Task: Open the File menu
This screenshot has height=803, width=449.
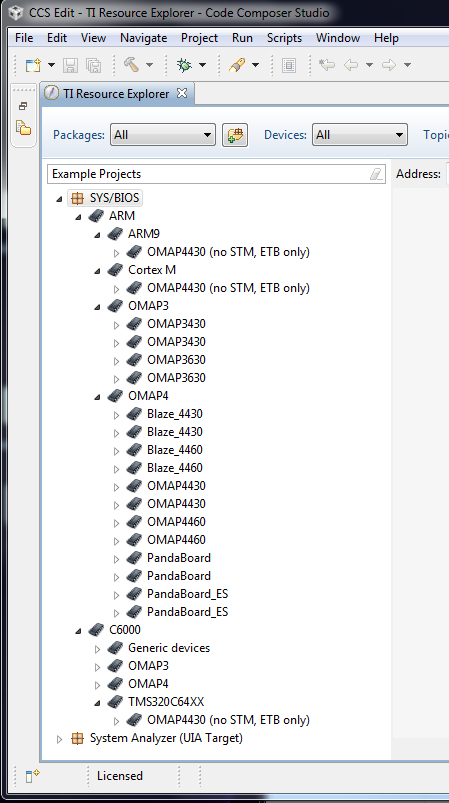Action: point(24,38)
